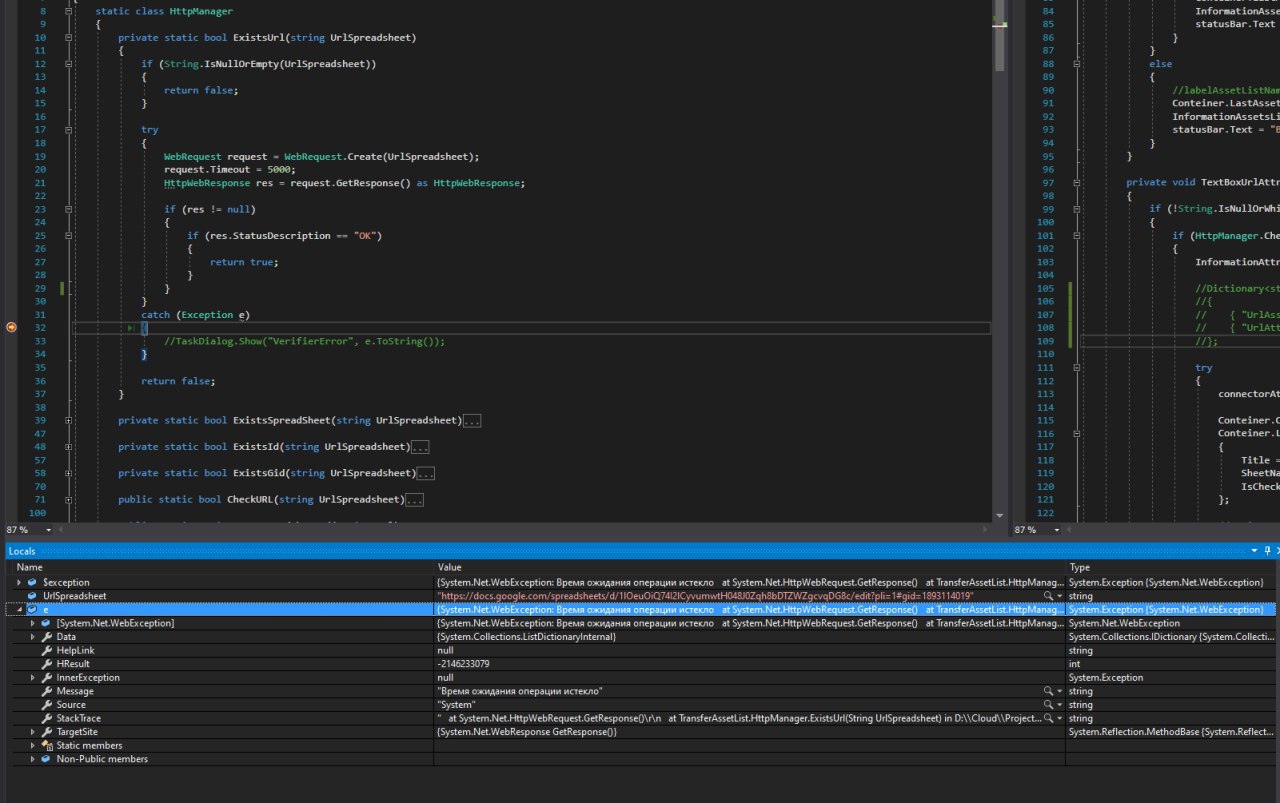Open the text visualizer for the Message value
1280x803 pixels.
(1048, 691)
